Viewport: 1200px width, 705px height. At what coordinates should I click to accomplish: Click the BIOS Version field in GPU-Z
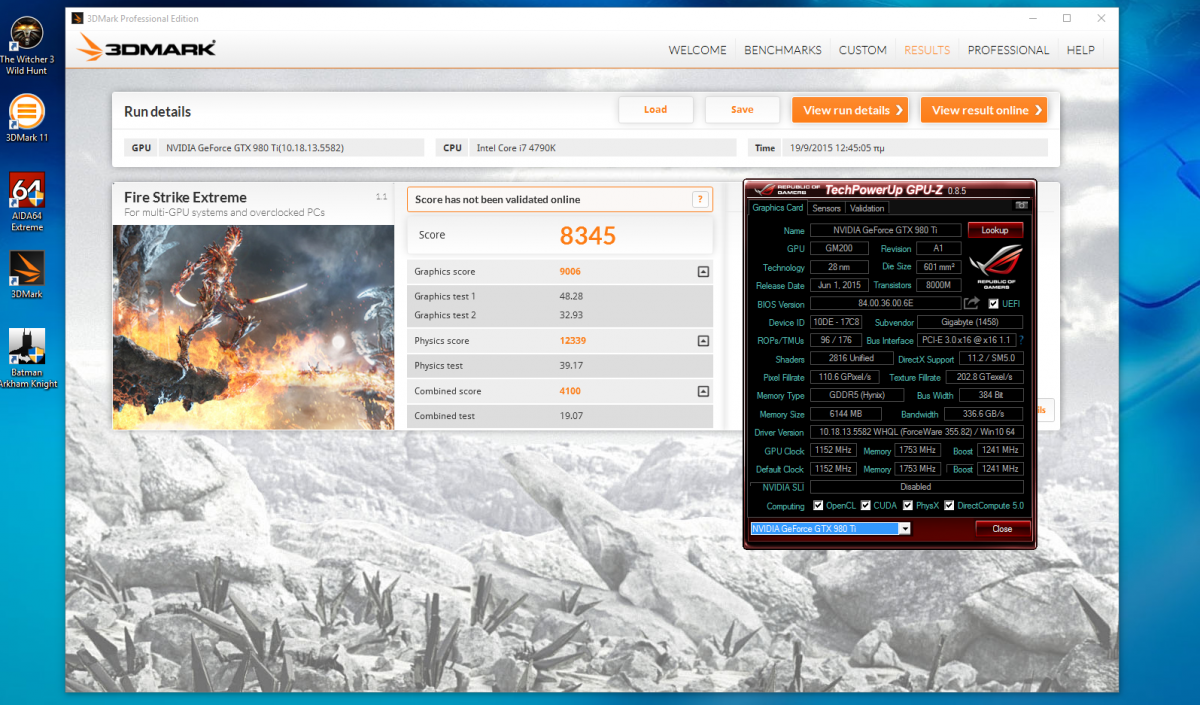(x=884, y=304)
